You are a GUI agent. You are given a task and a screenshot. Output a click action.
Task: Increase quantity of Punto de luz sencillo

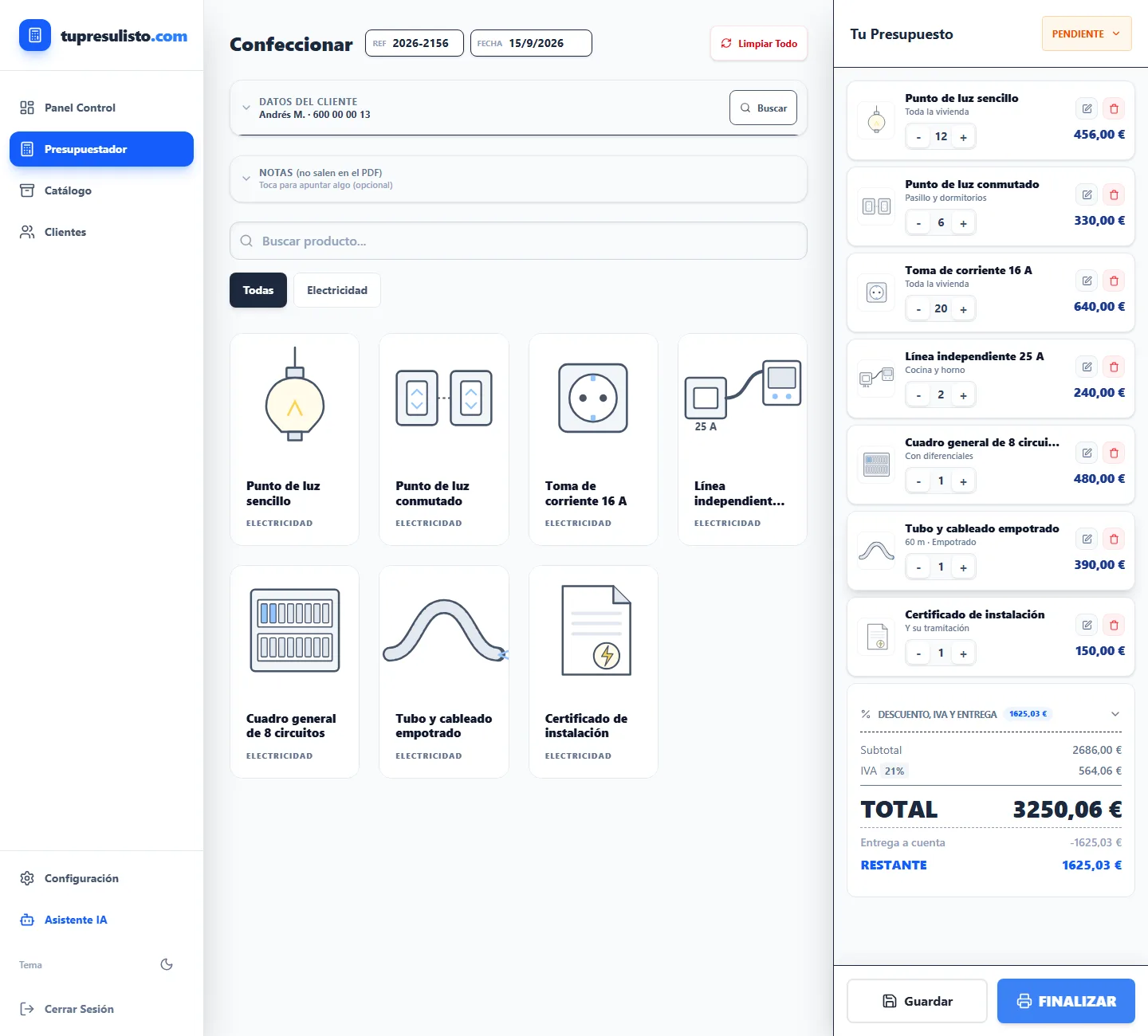pos(963,137)
